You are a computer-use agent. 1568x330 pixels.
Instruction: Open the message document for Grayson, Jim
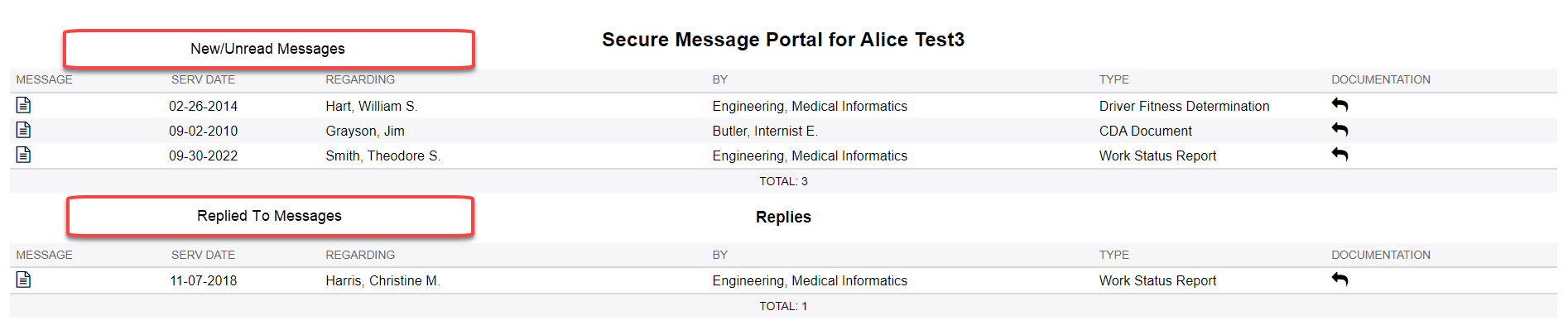(23, 130)
